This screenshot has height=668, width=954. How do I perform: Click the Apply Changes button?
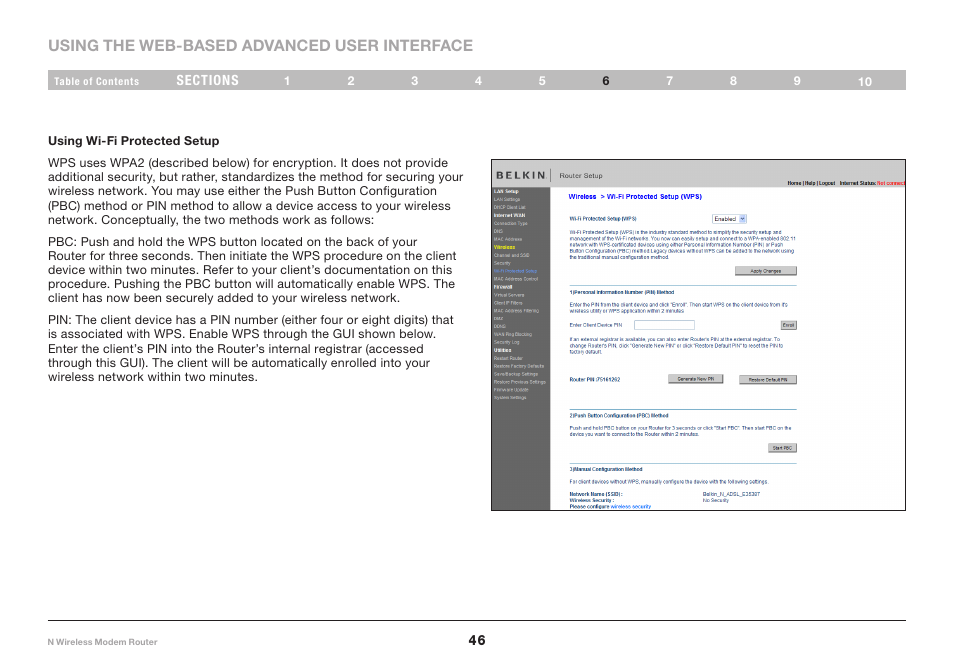[765, 271]
